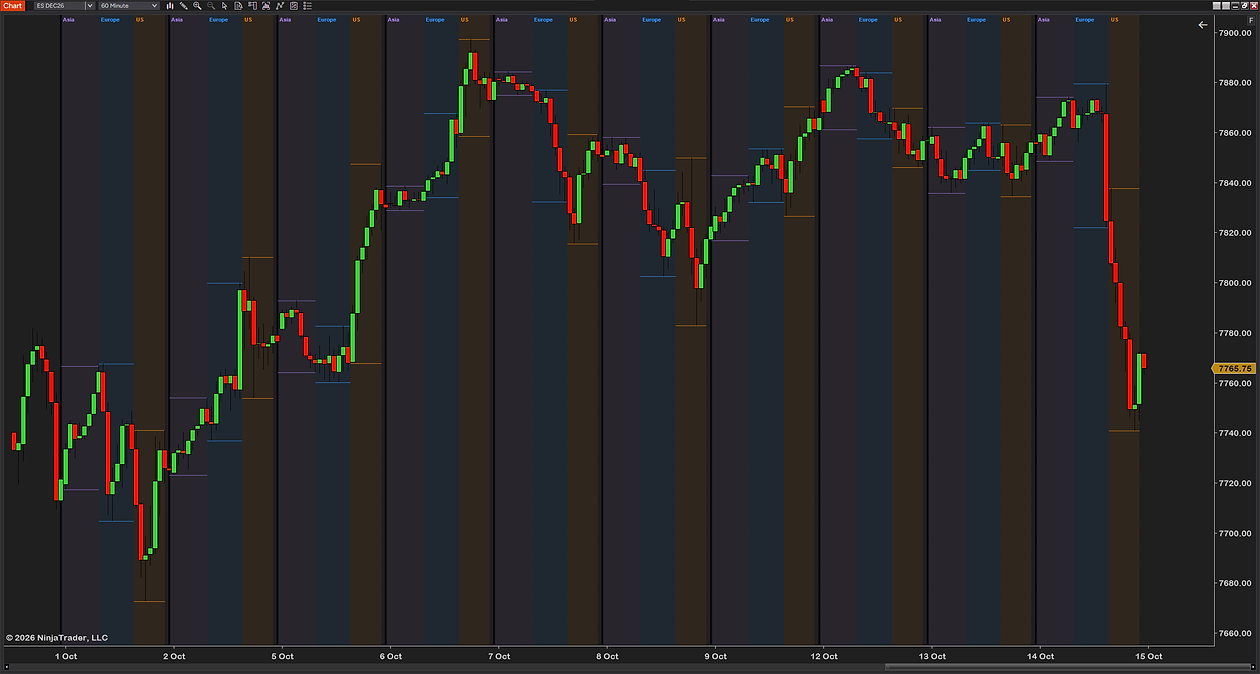
Task: Click the 12 Oct date label
Action: pyautogui.click(x=824, y=656)
